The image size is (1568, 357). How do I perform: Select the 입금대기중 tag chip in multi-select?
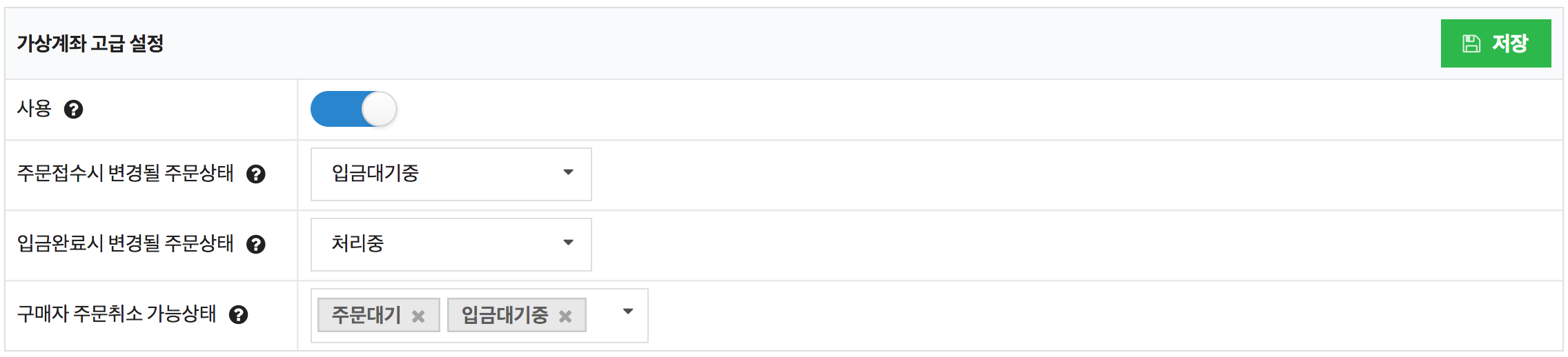coord(504,315)
